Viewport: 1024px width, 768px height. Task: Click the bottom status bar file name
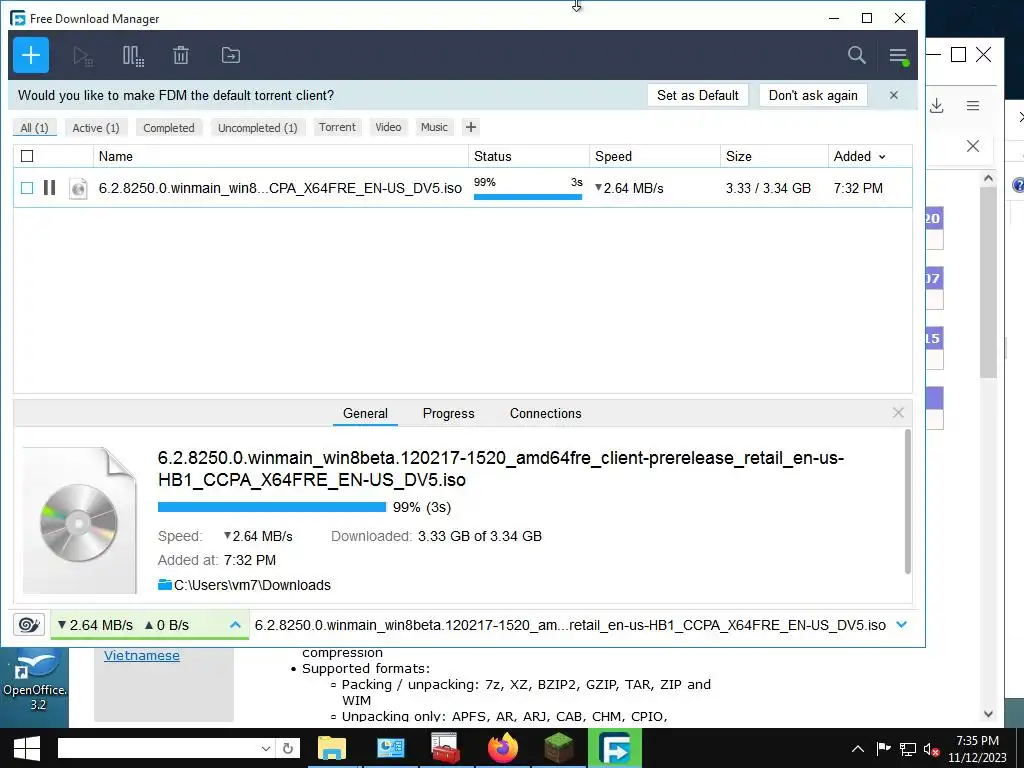[570, 625]
